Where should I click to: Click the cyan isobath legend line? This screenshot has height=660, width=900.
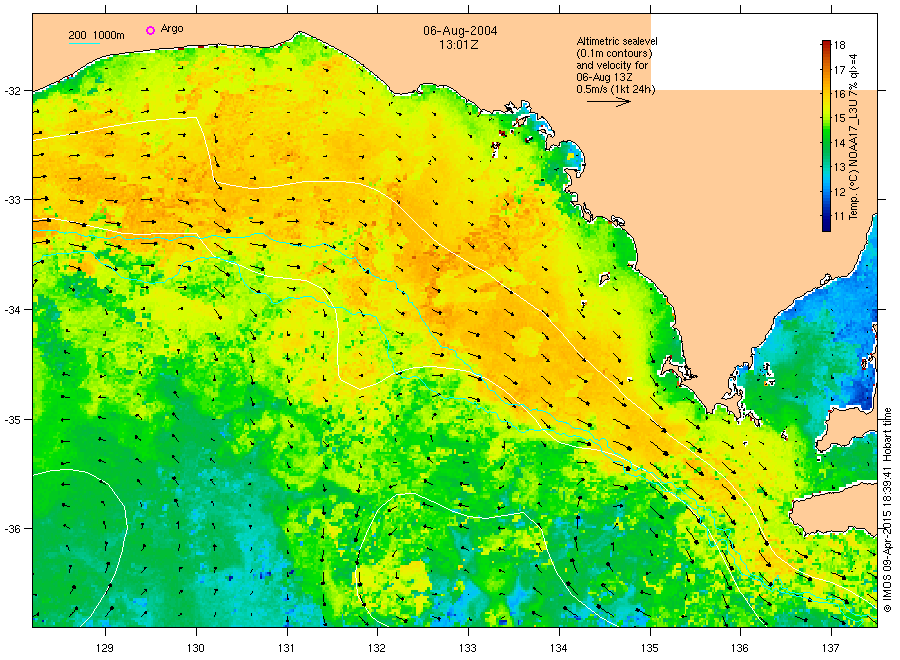[84, 43]
